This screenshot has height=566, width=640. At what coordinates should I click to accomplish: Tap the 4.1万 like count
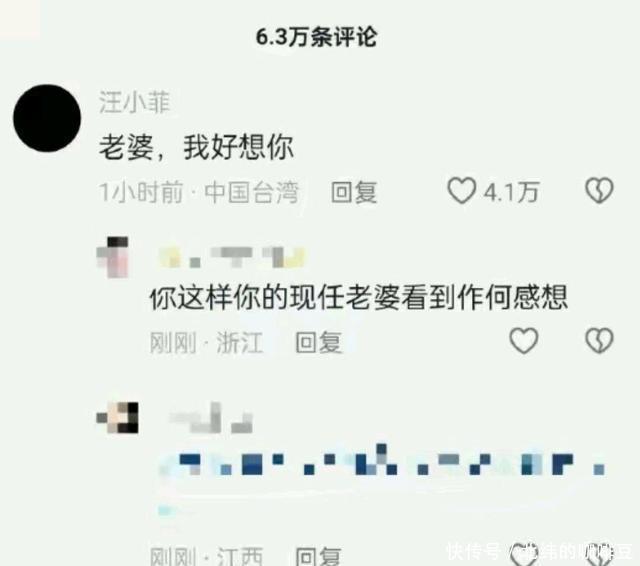pos(511,192)
